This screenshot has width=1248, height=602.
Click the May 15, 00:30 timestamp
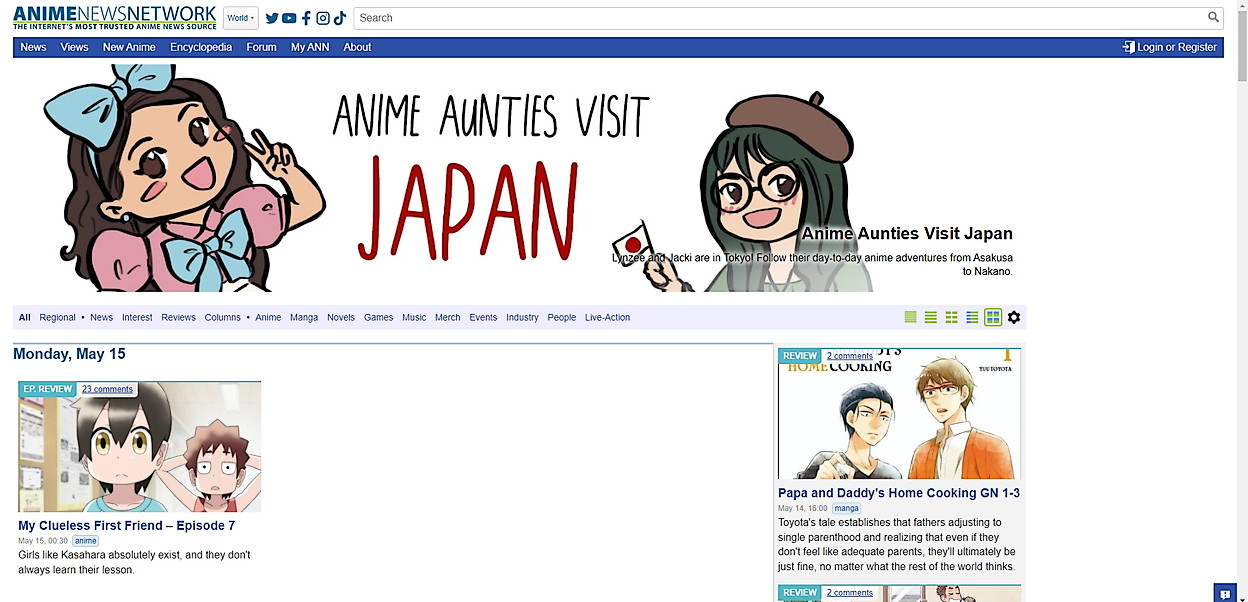(43, 541)
